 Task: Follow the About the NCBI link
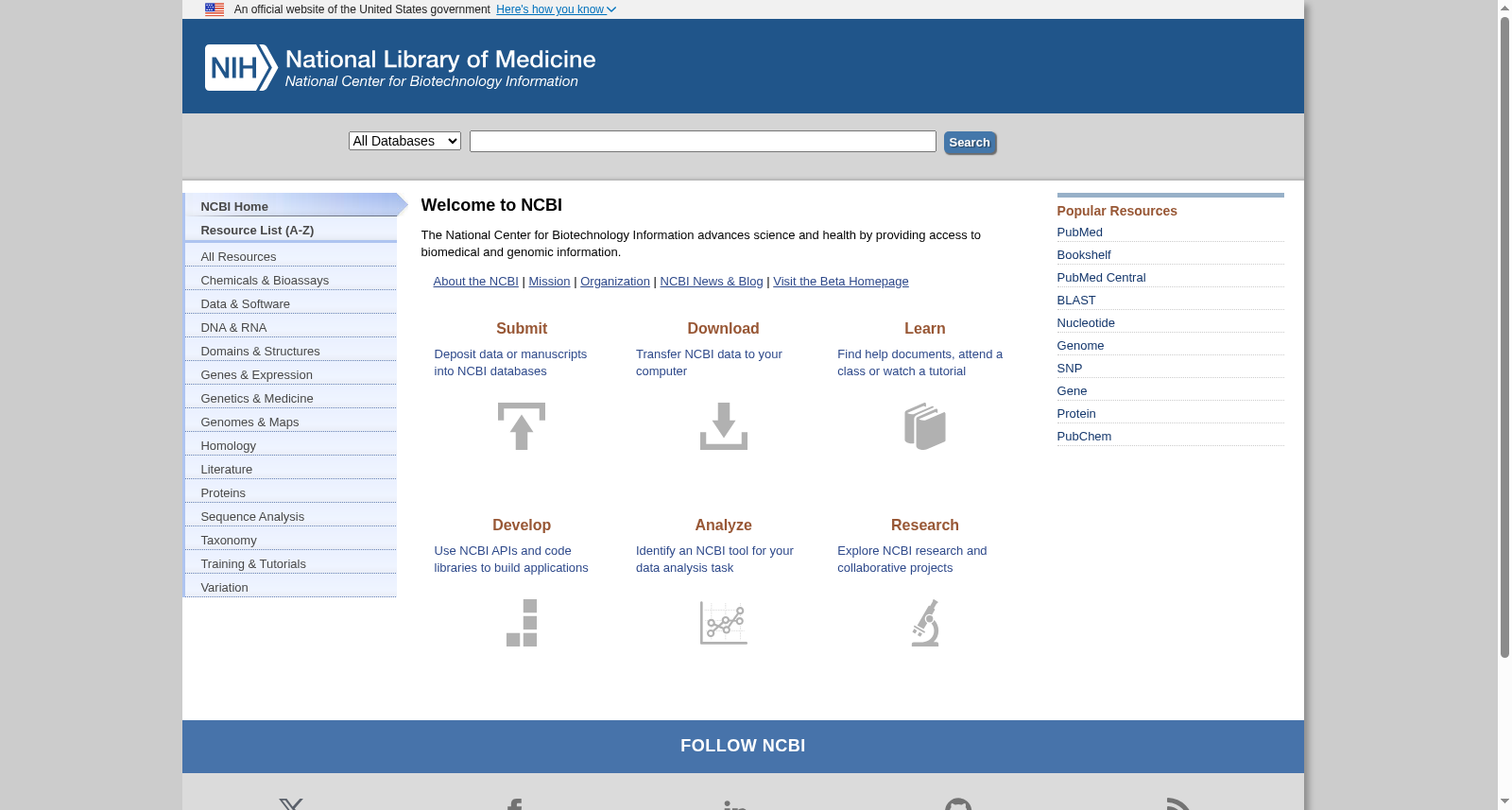coord(475,282)
